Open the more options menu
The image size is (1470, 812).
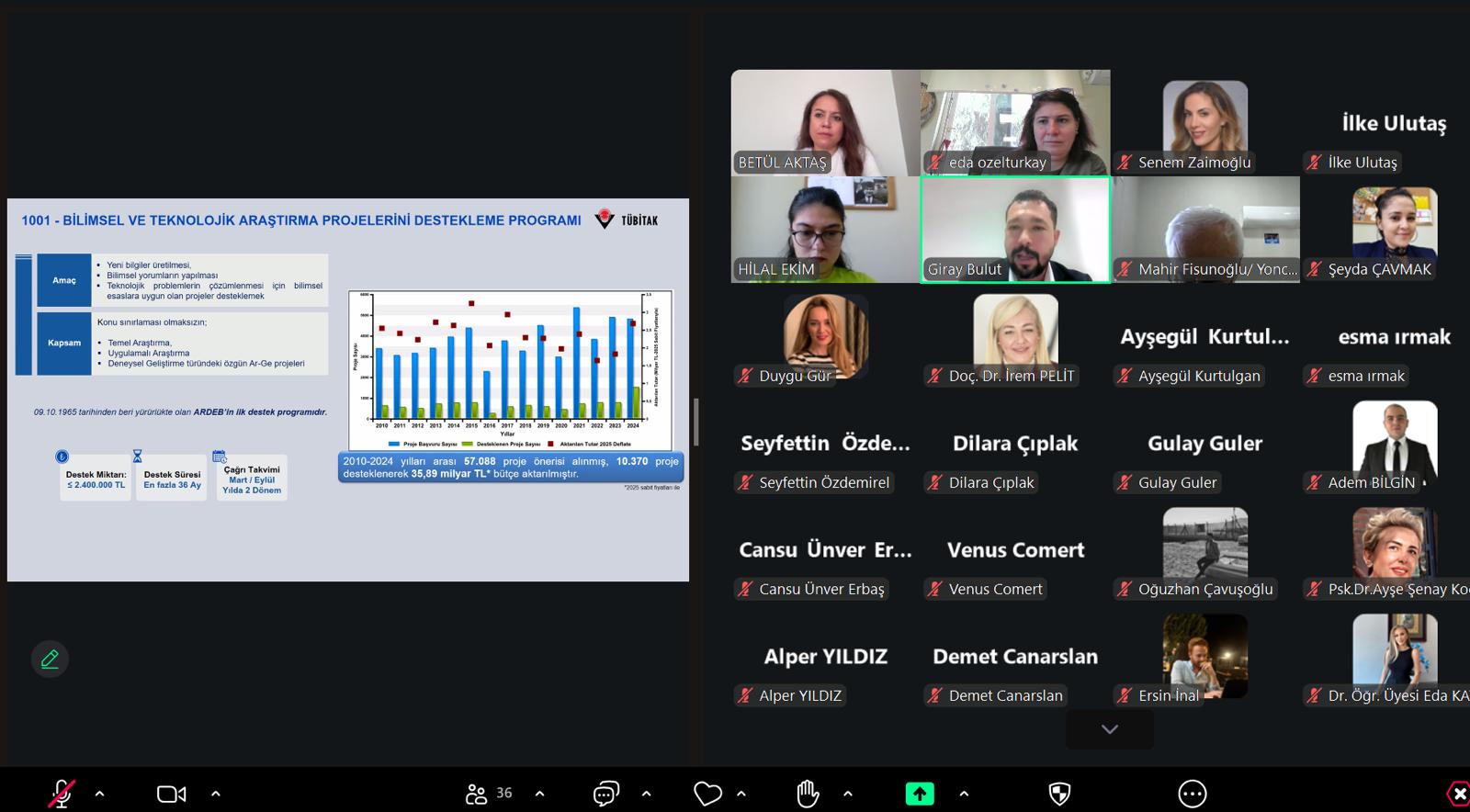tap(1192, 794)
